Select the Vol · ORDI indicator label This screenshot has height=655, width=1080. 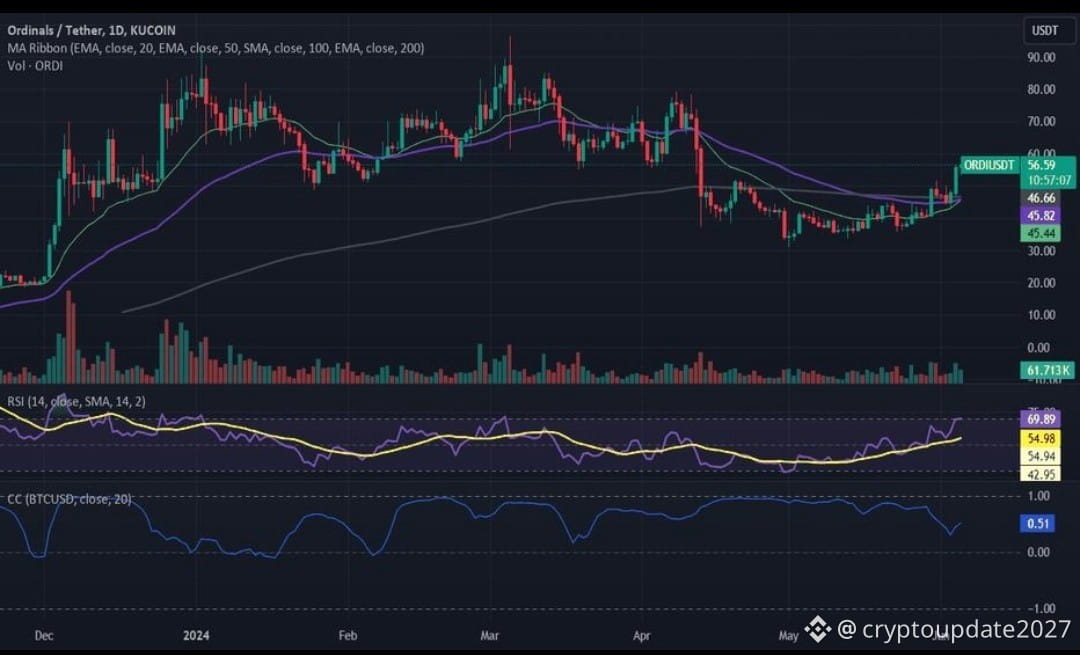tap(35, 66)
